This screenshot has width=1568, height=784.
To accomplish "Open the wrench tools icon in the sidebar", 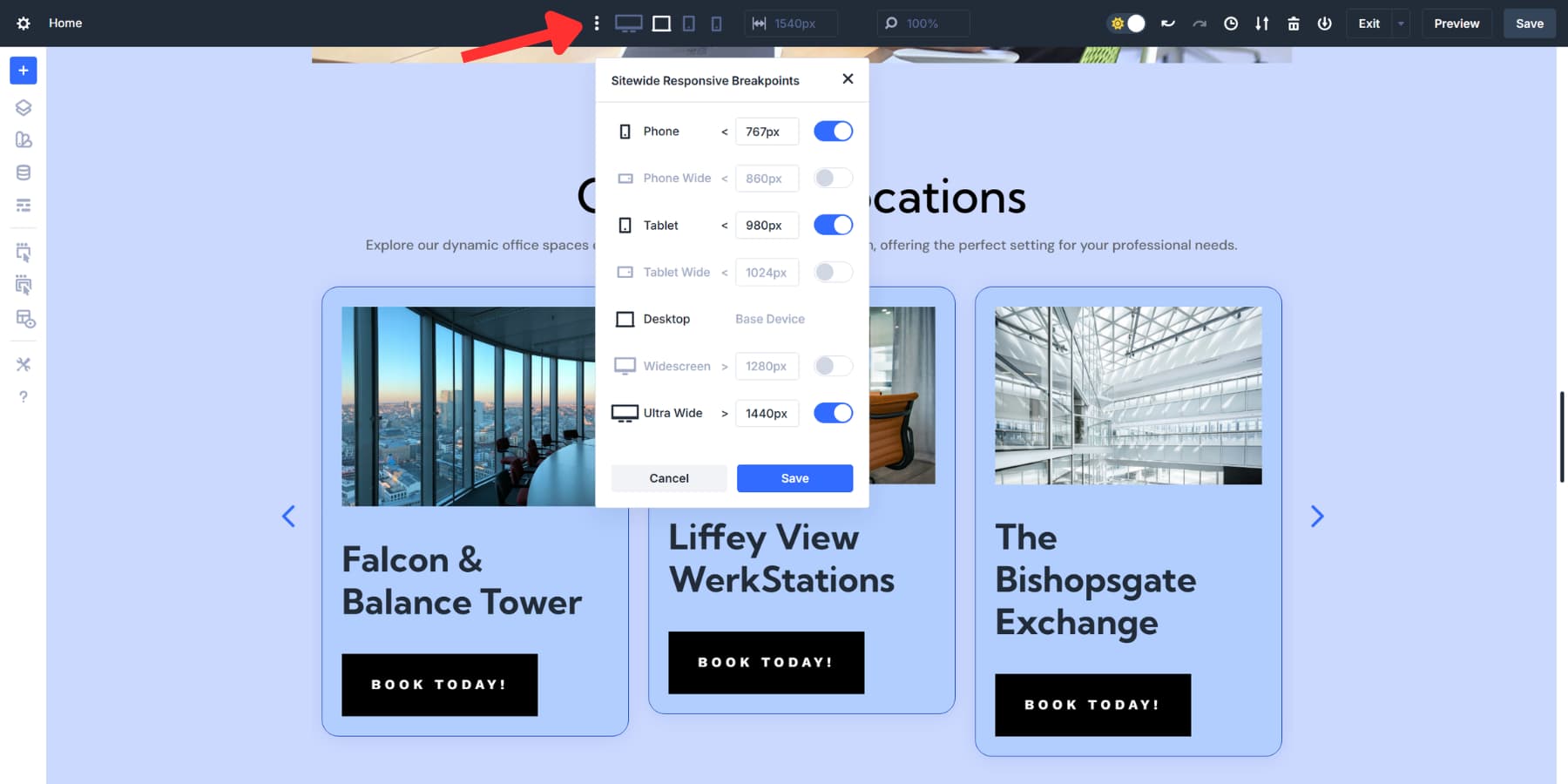I will click(x=24, y=364).
